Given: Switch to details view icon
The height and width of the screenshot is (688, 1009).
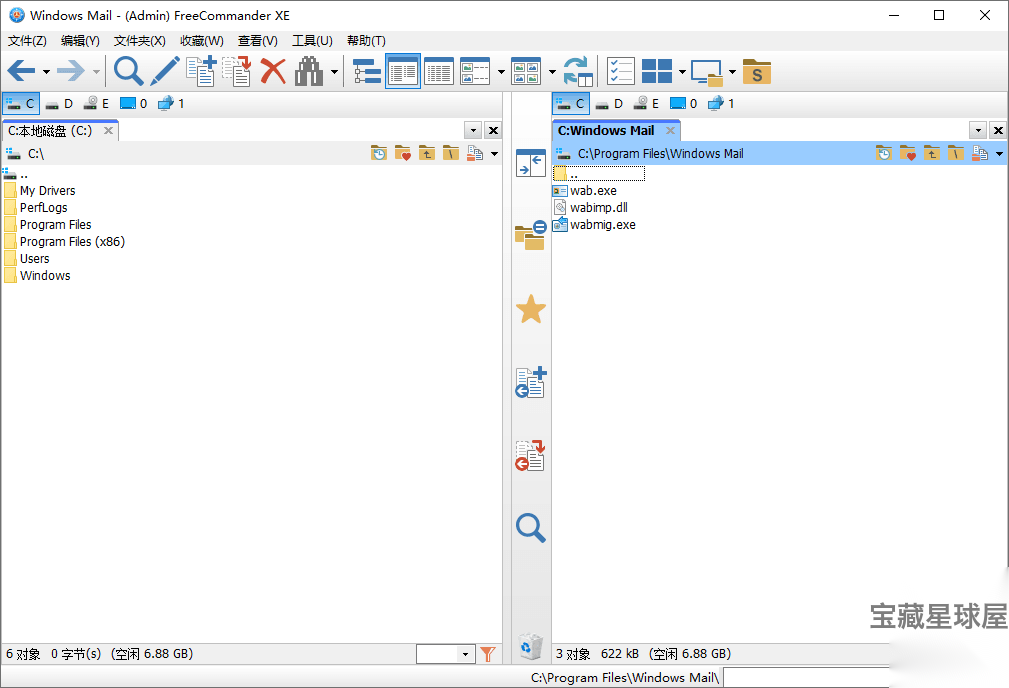Looking at the screenshot, I should click(403, 71).
